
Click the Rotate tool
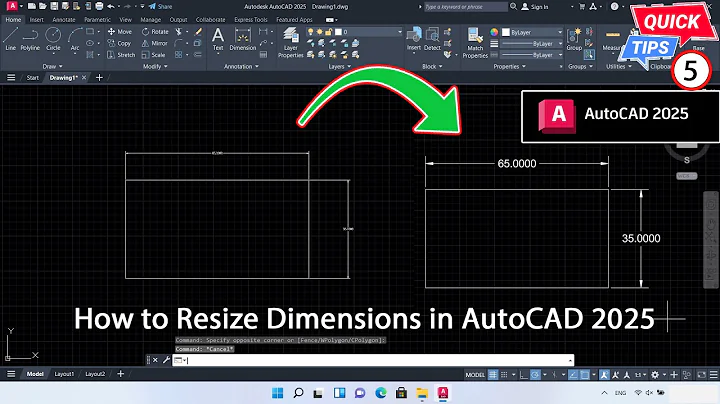point(155,32)
